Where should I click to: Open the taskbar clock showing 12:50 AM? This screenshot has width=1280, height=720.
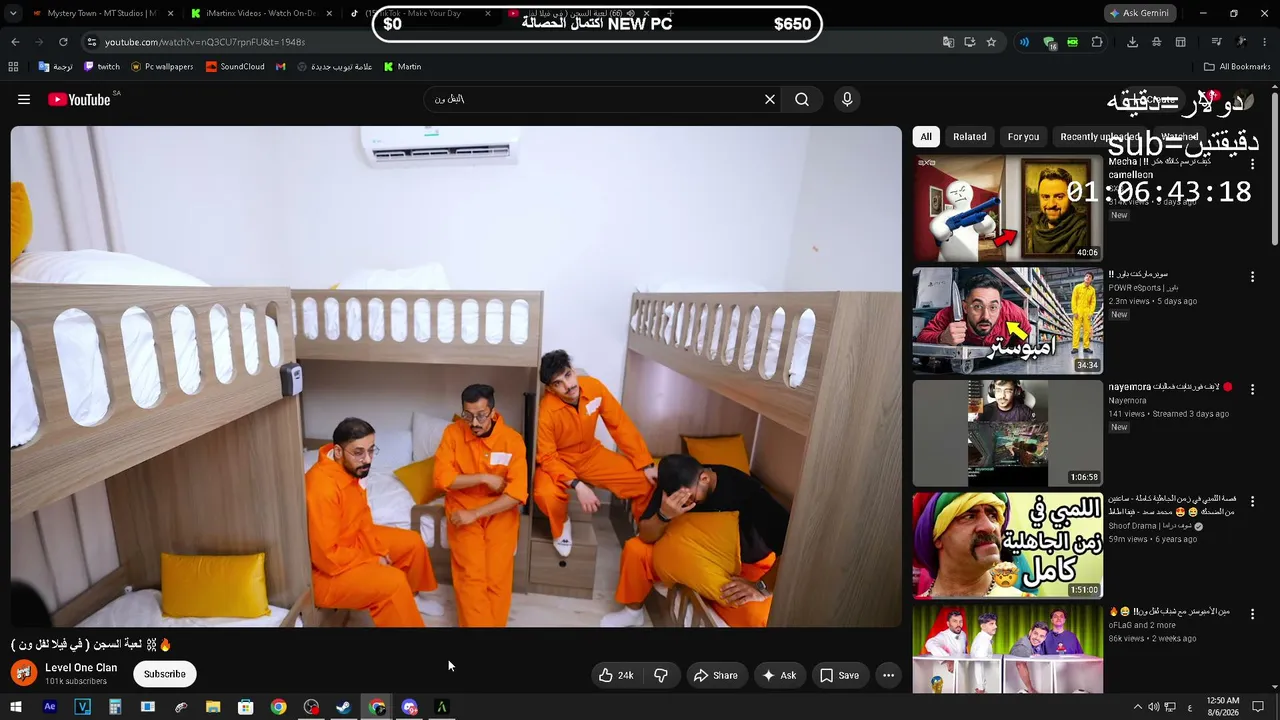tap(1223, 707)
